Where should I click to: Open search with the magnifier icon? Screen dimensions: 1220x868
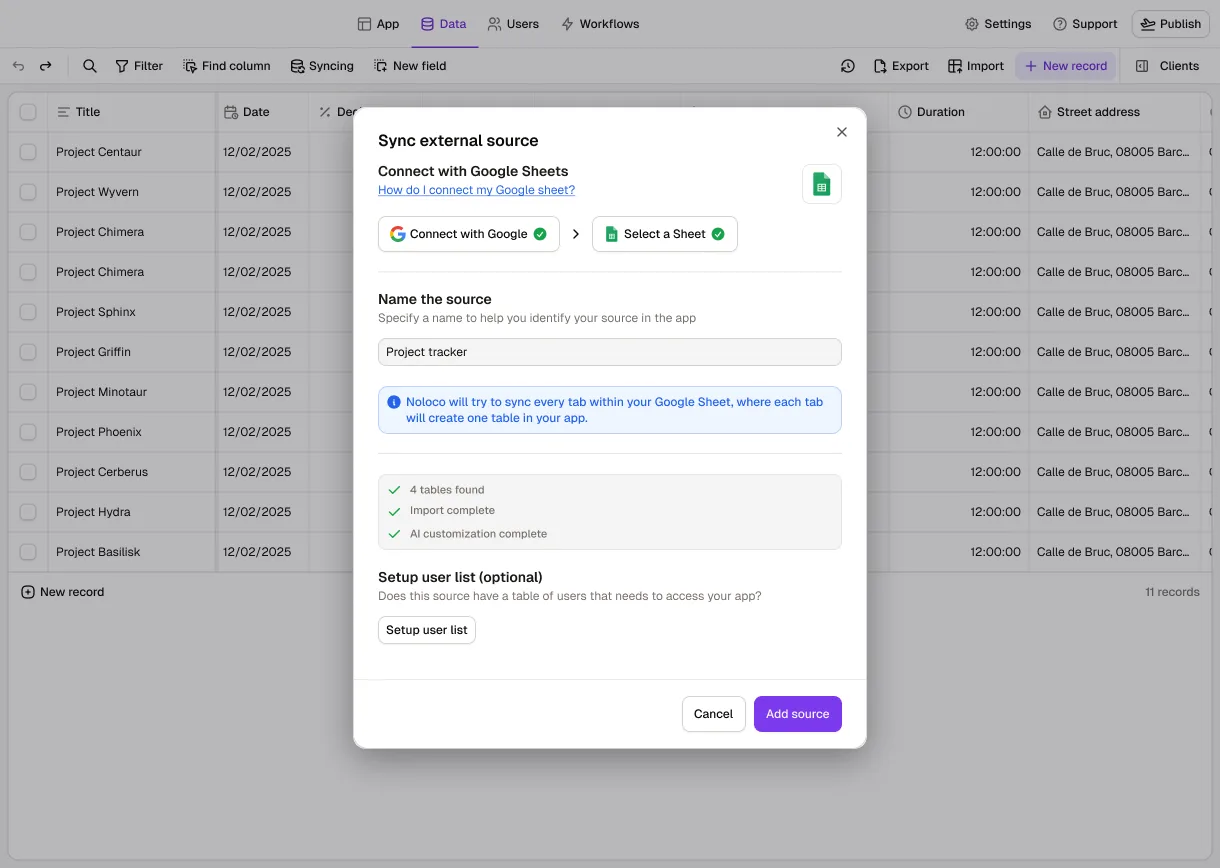[90, 66]
